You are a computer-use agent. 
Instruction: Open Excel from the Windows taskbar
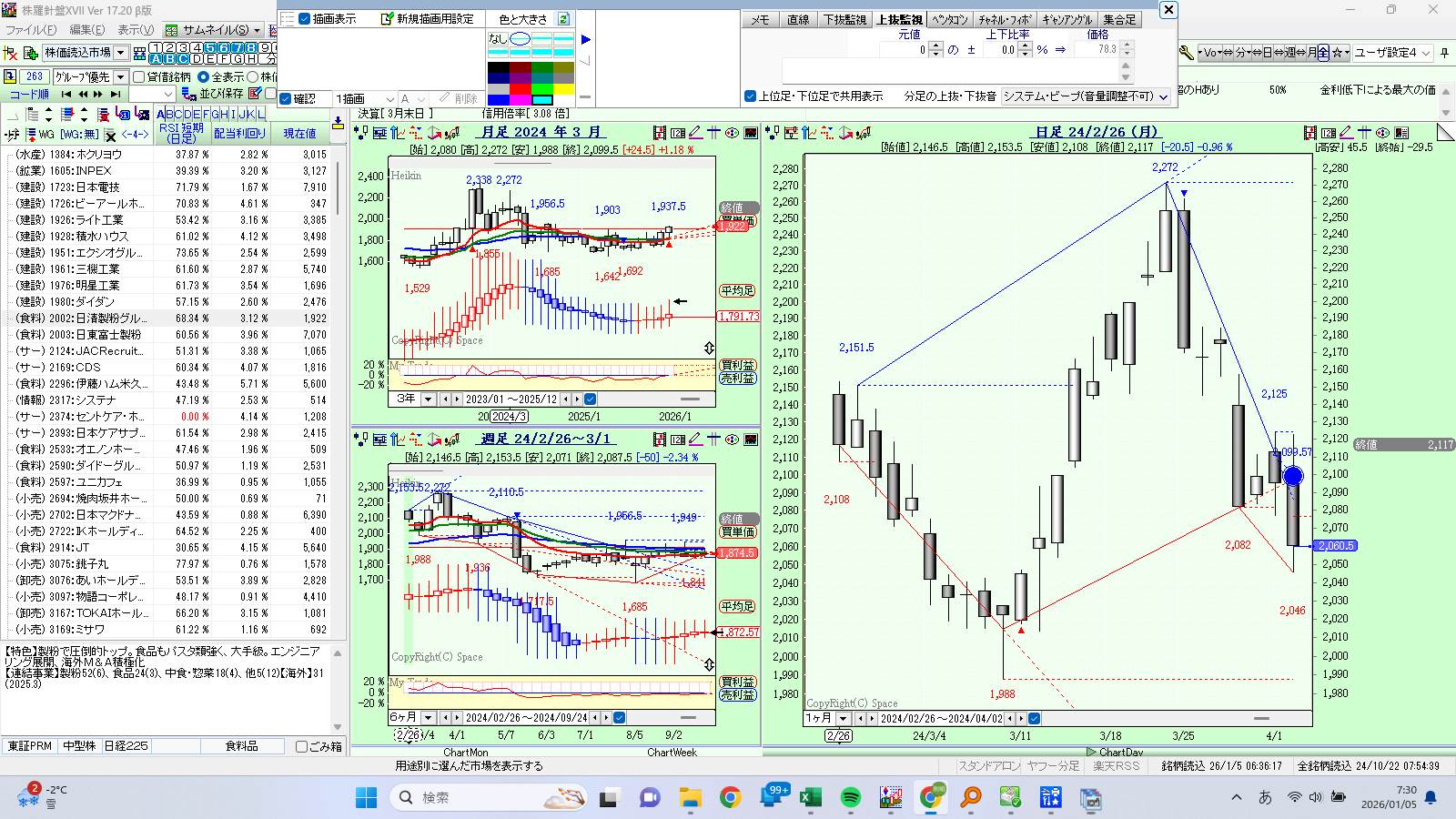(x=810, y=798)
